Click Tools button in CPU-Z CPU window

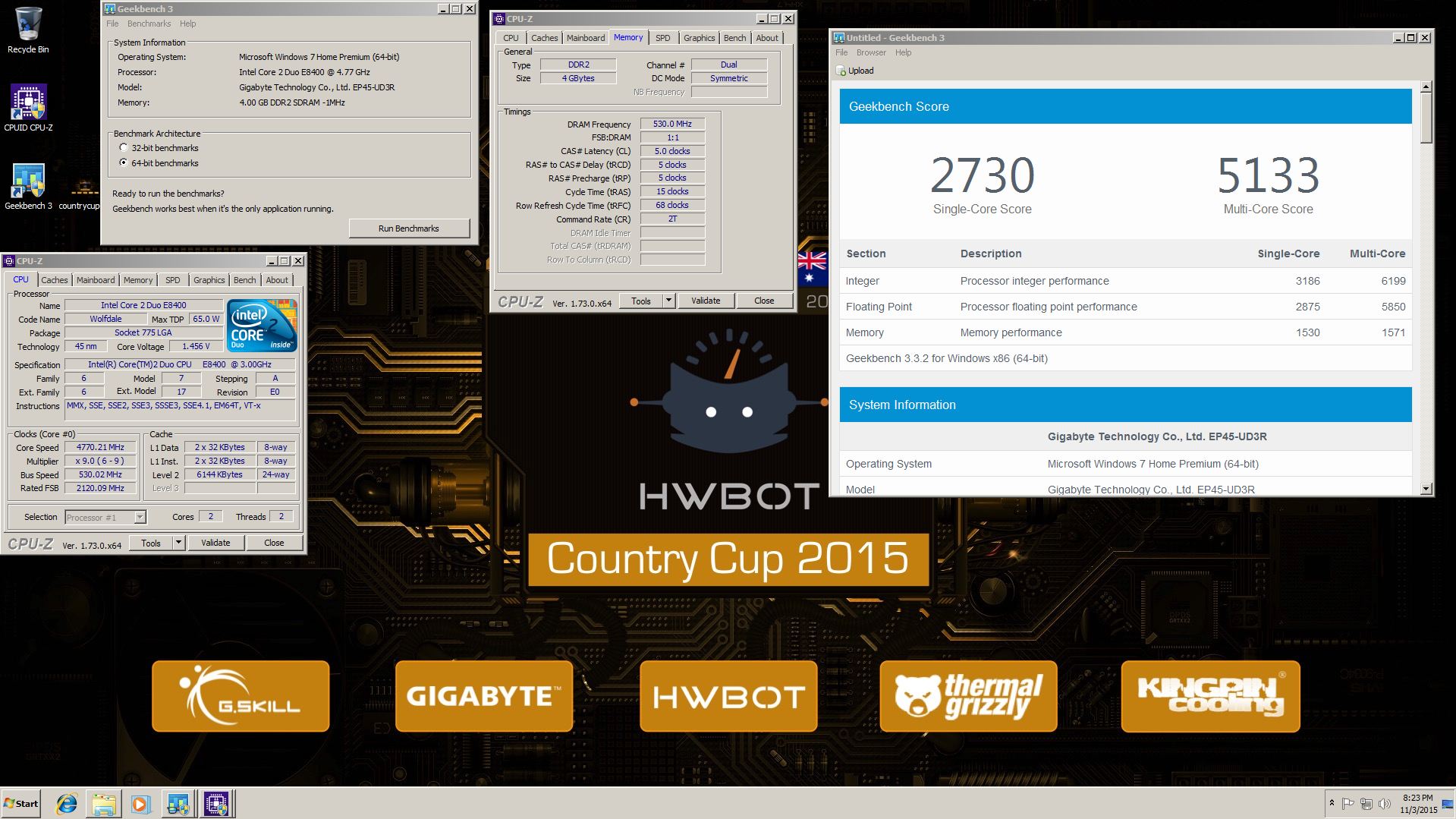click(151, 543)
